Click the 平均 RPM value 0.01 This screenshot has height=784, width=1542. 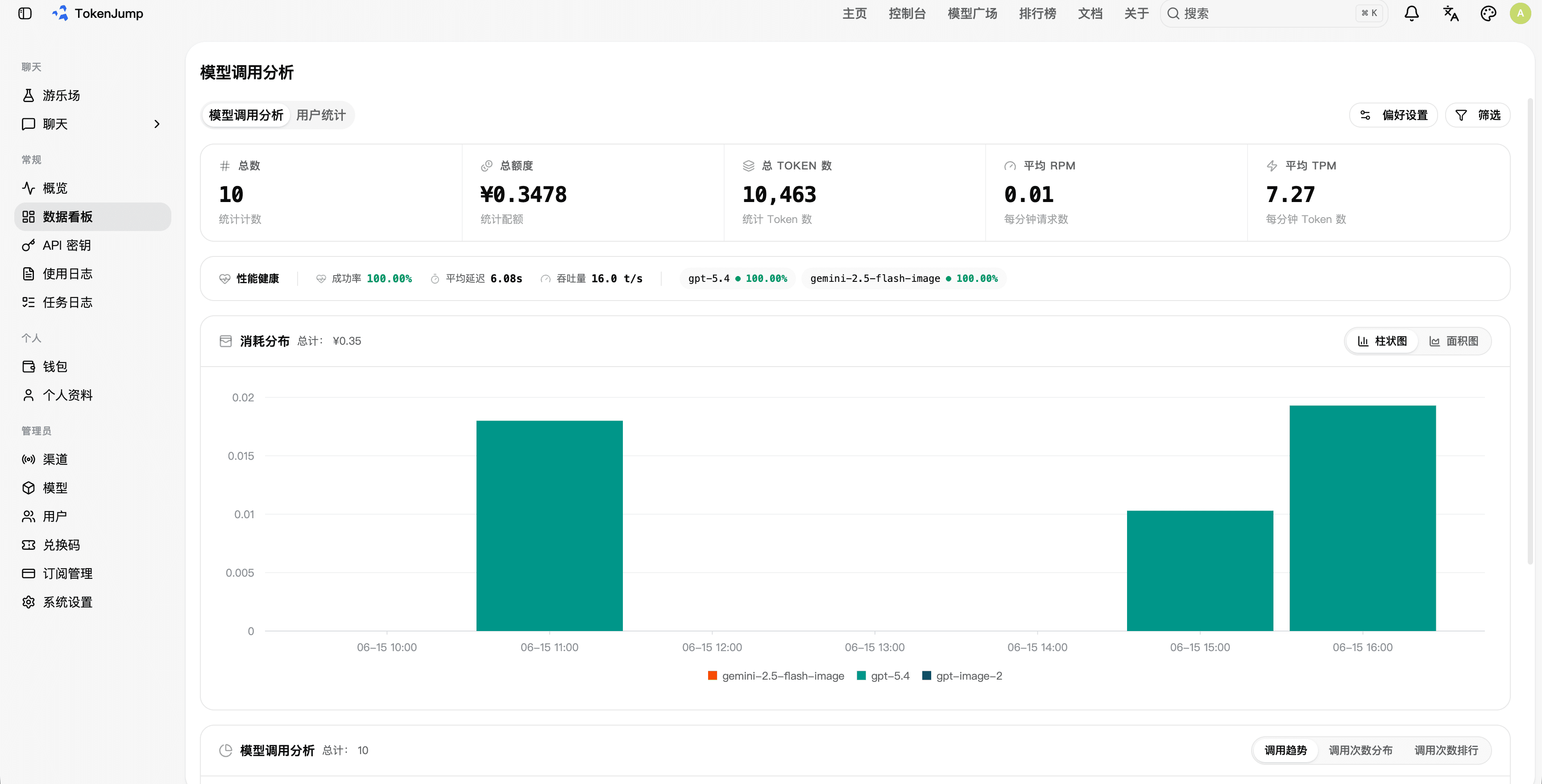pyautogui.click(x=1028, y=194)
